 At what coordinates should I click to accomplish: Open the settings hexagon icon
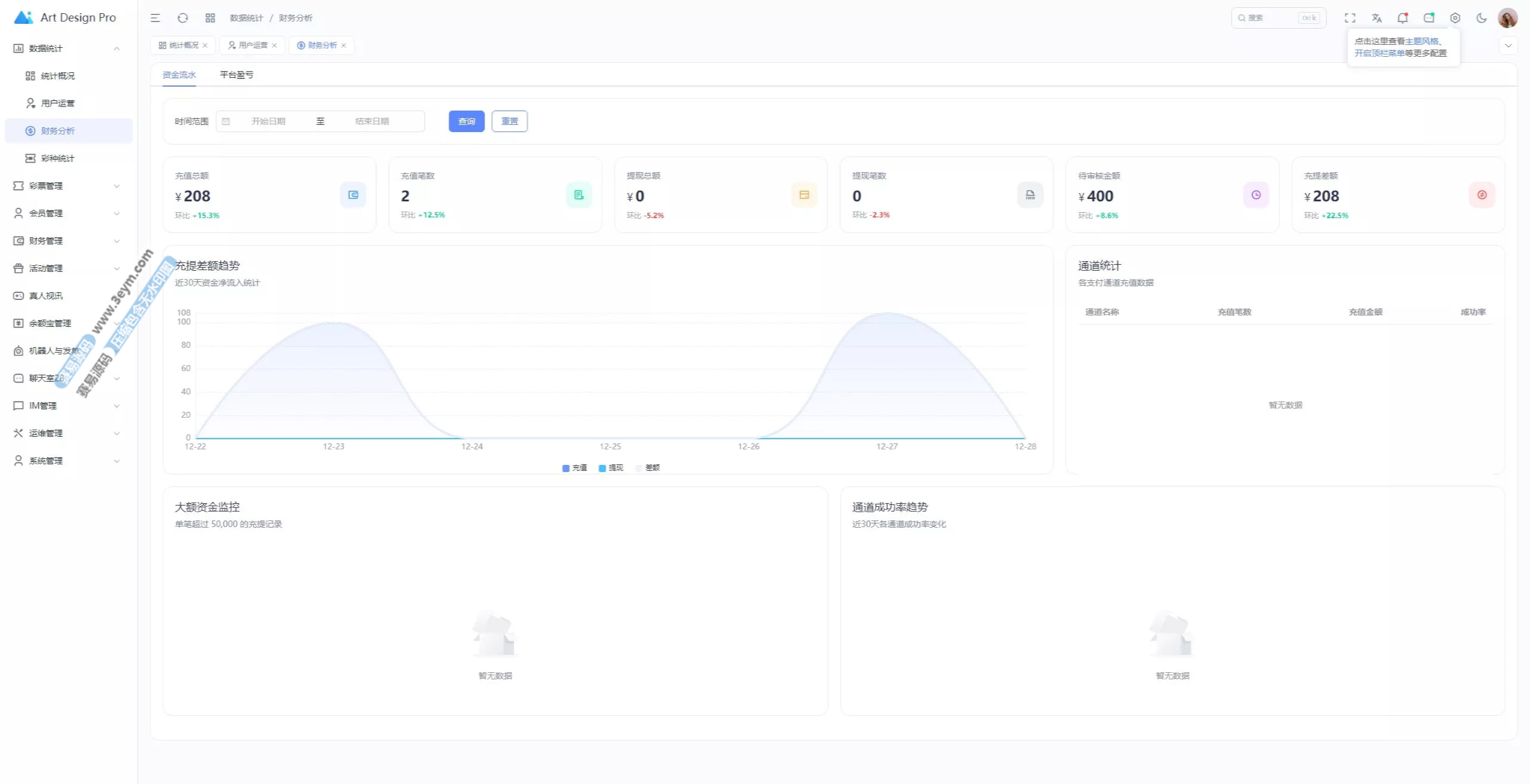[1455, 18]
